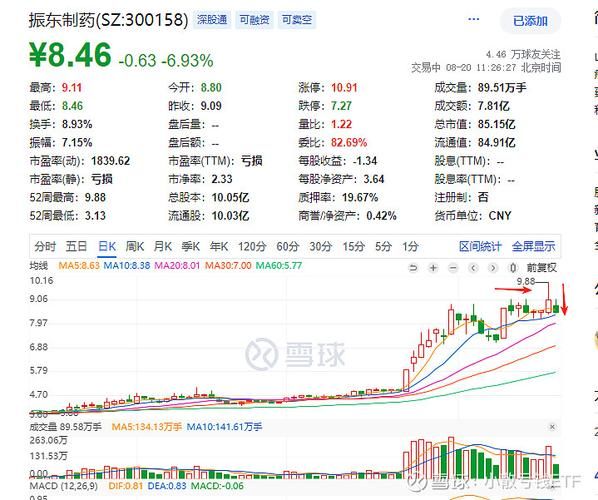
Task: Click the 可融资 tag
Action: tap(254, 19)
